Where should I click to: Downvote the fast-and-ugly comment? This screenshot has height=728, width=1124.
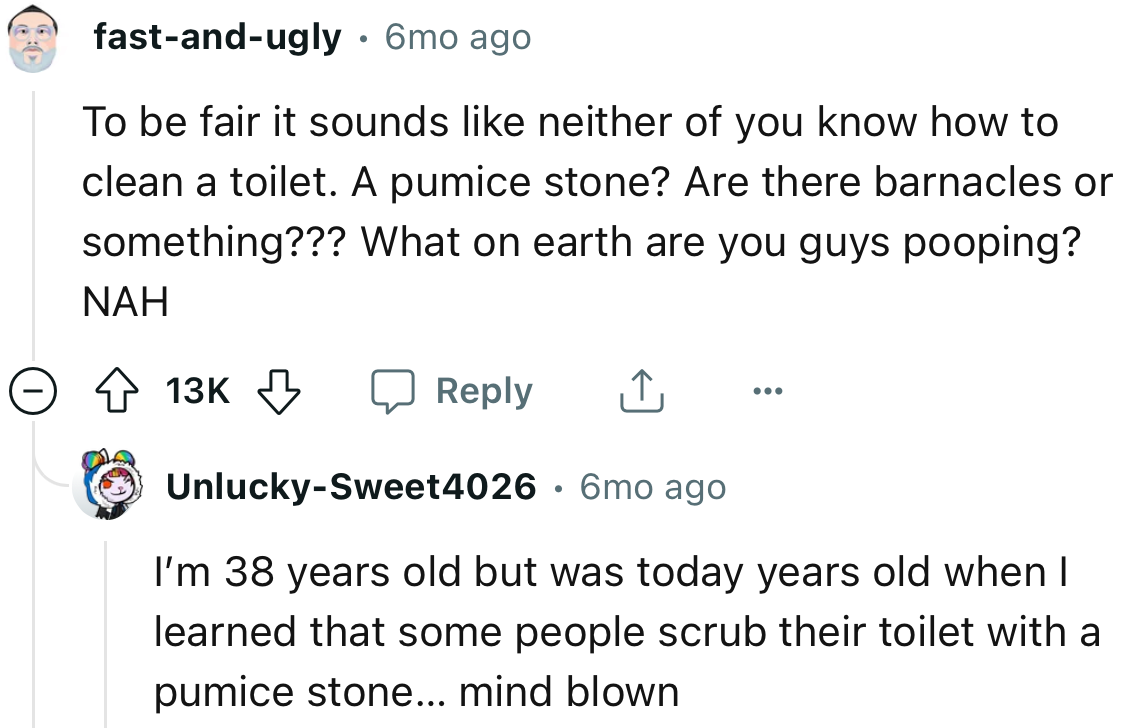(x=280, y=391)
